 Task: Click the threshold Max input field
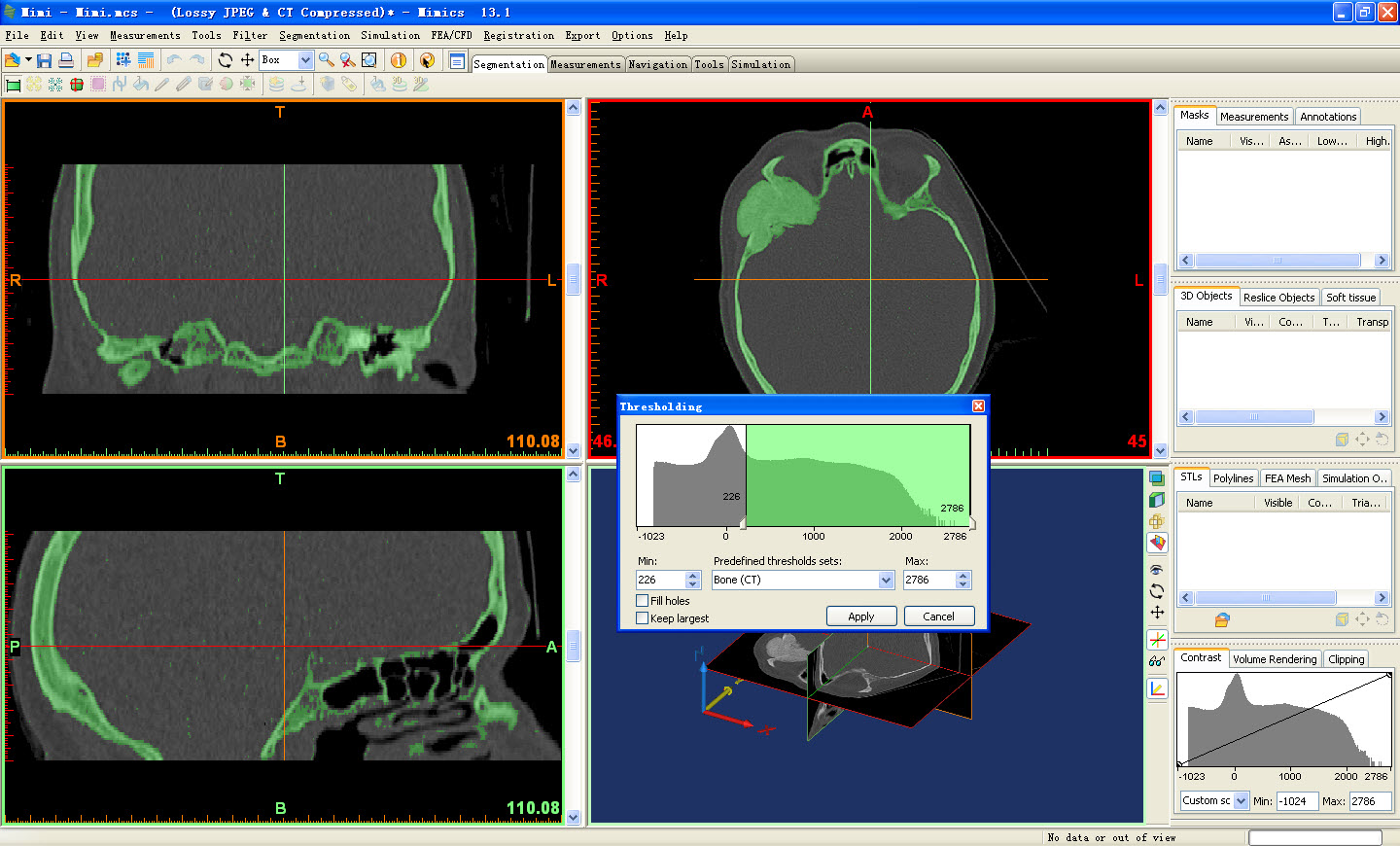pos(929,580)
